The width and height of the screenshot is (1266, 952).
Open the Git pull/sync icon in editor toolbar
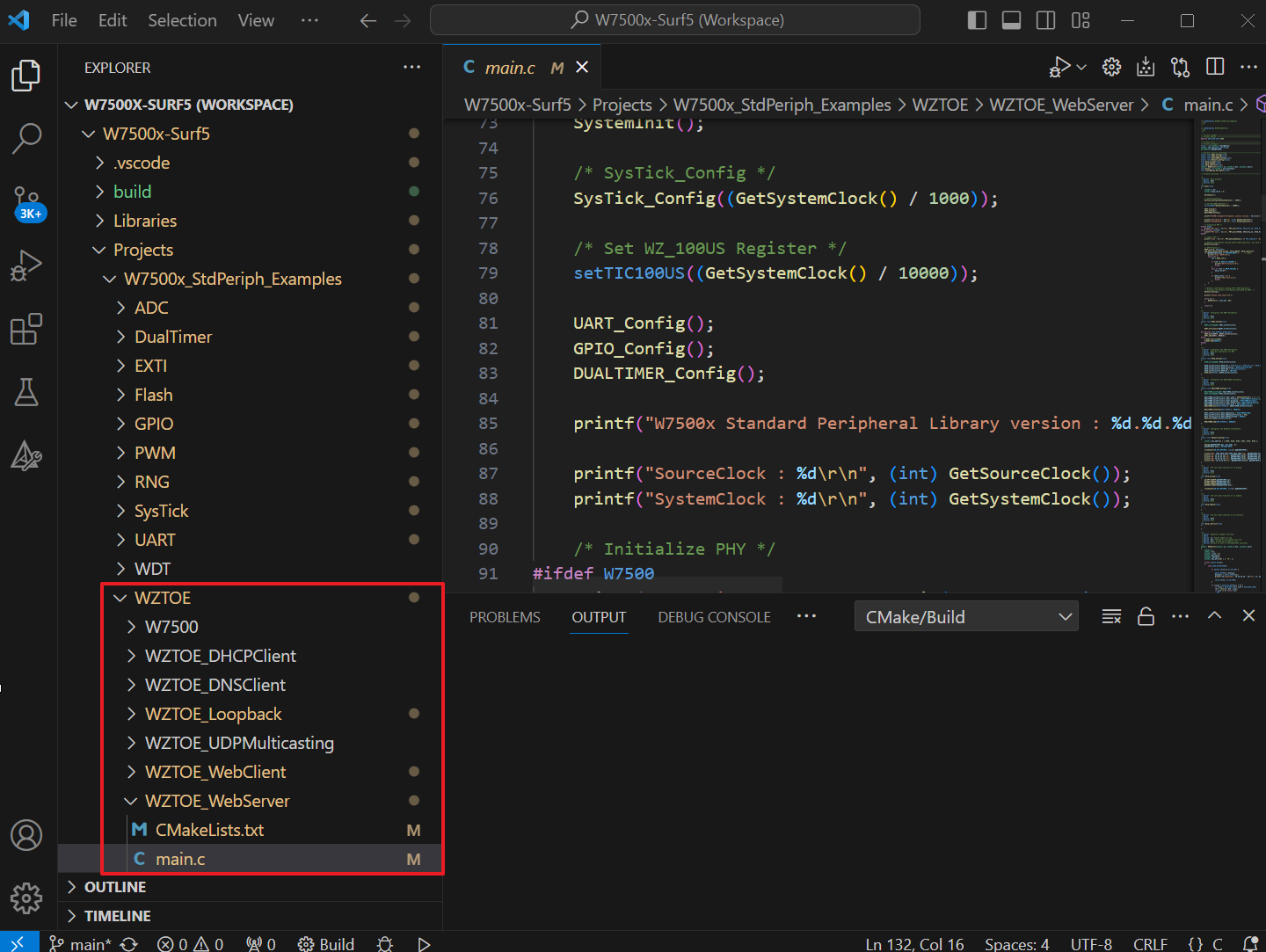click(x=1180, y=66)
